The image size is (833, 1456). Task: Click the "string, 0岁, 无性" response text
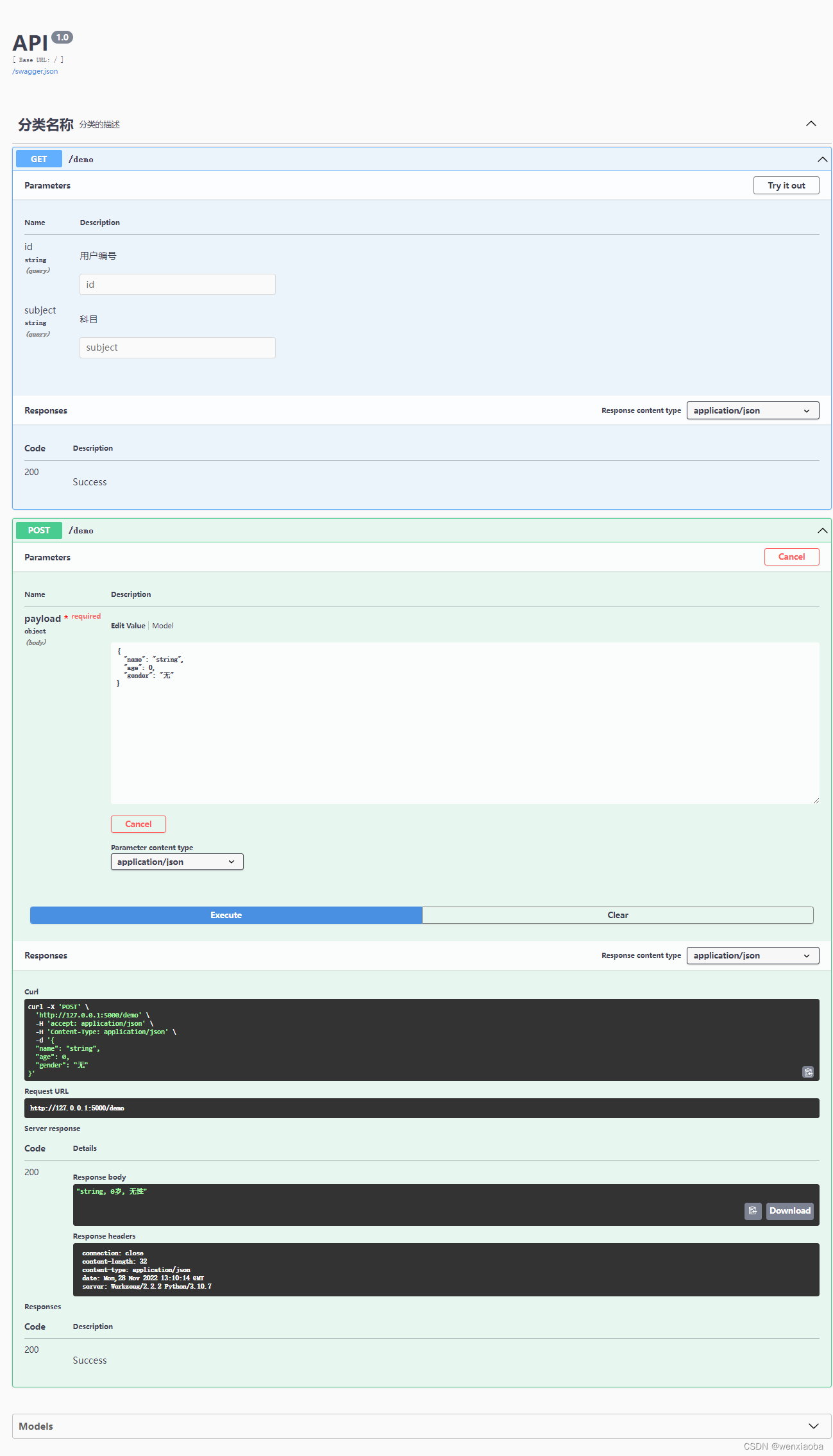coord(112,1191)
